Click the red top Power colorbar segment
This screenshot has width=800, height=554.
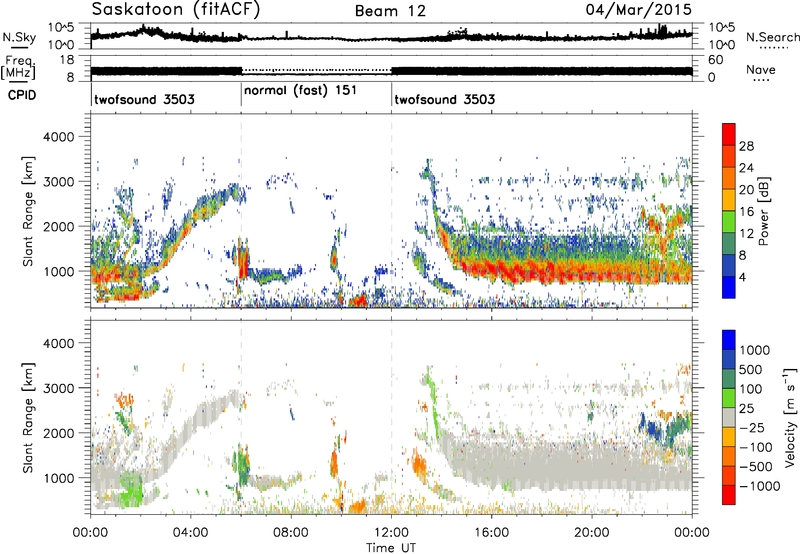coord(729,135)
